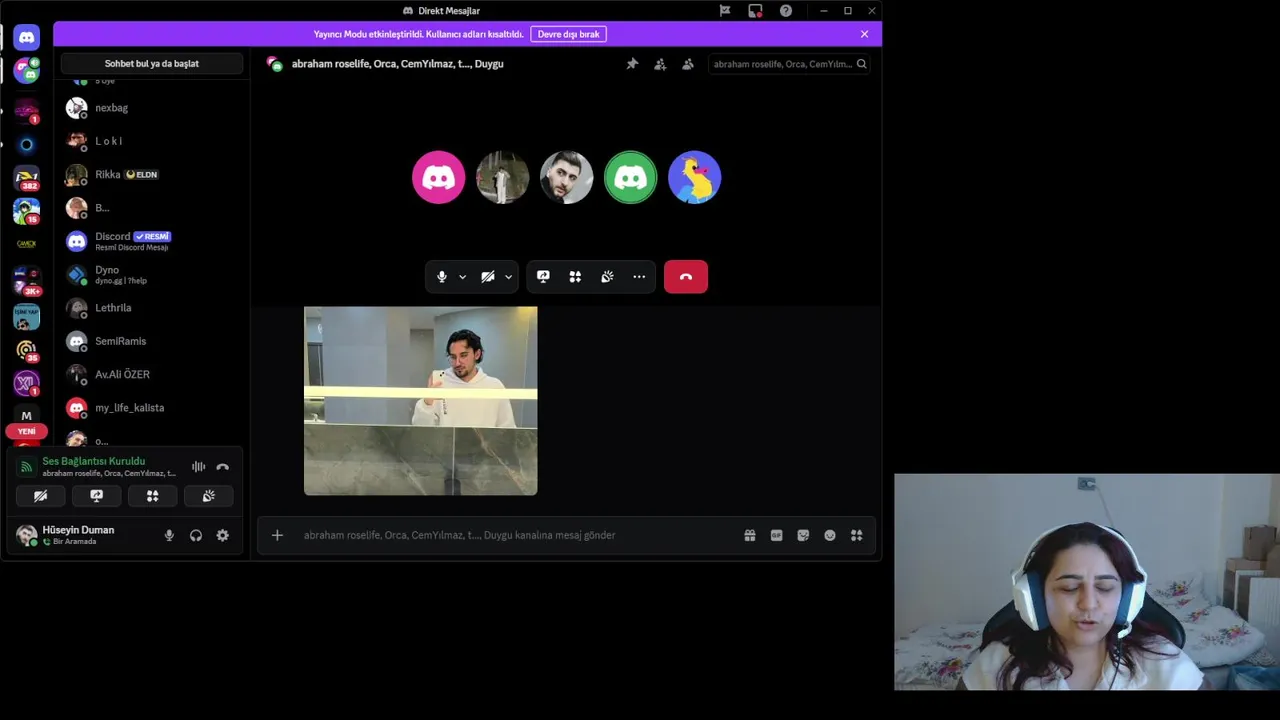Open the inbox flag icon in the title bar

(x=725, y=10)
